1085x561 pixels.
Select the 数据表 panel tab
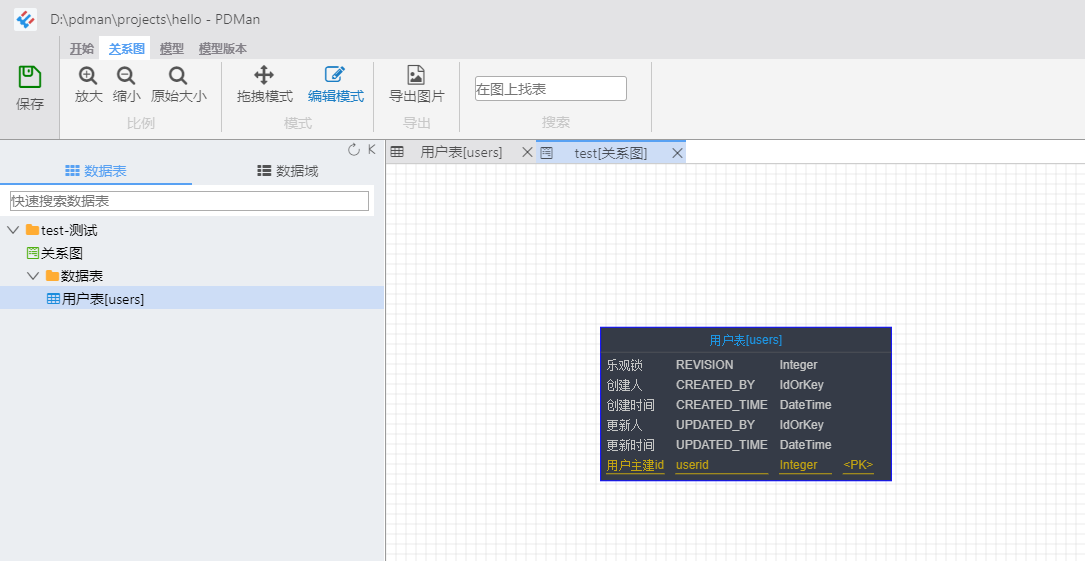coord(96,172)
